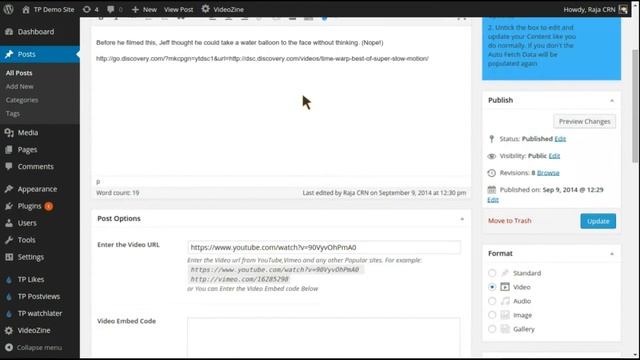This screenshot has width=640, height=360.
Task: Click the Appearance brush icon
Action: (x=9, y=189)
